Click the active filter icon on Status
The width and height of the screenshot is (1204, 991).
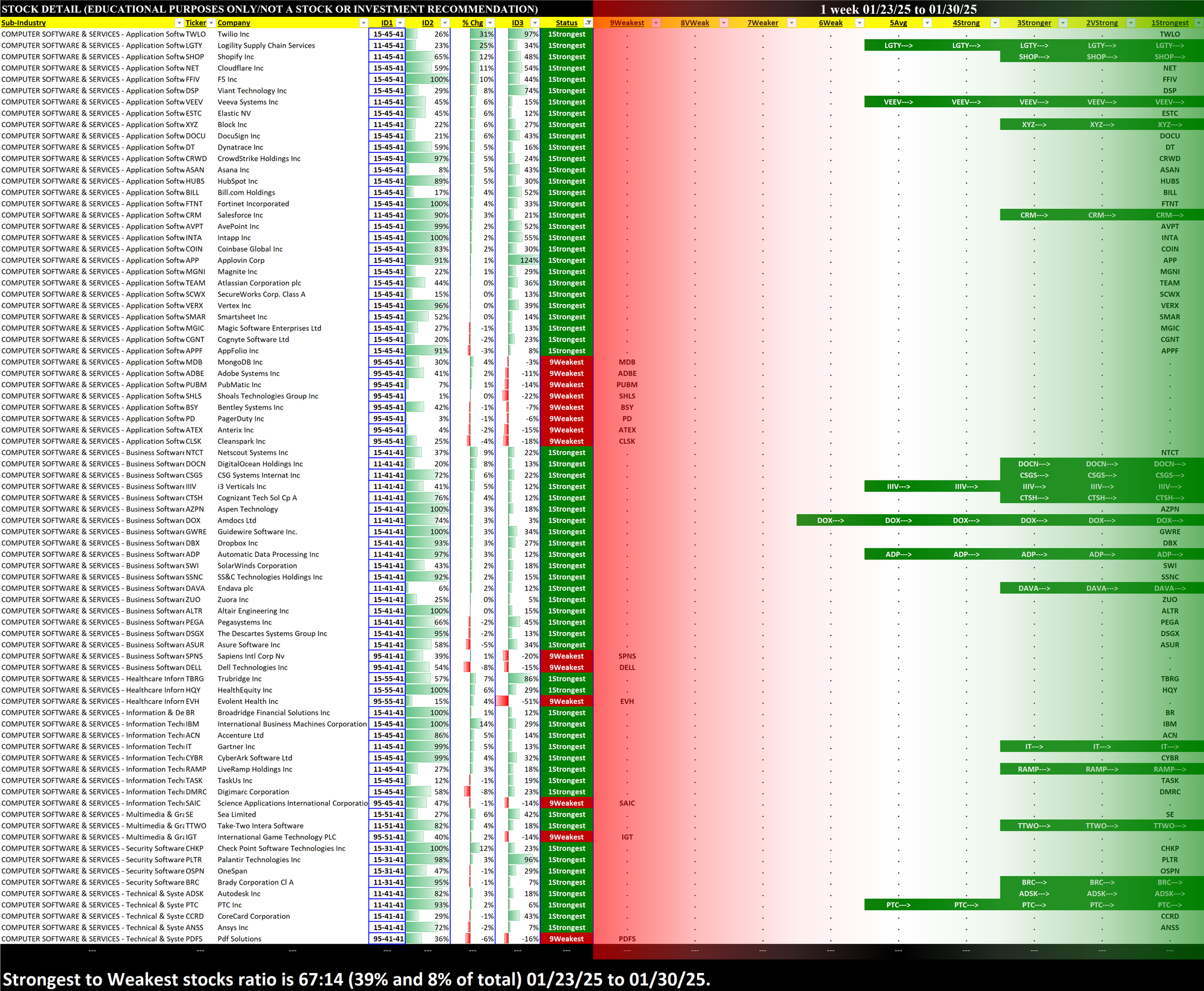pos(588,23)
